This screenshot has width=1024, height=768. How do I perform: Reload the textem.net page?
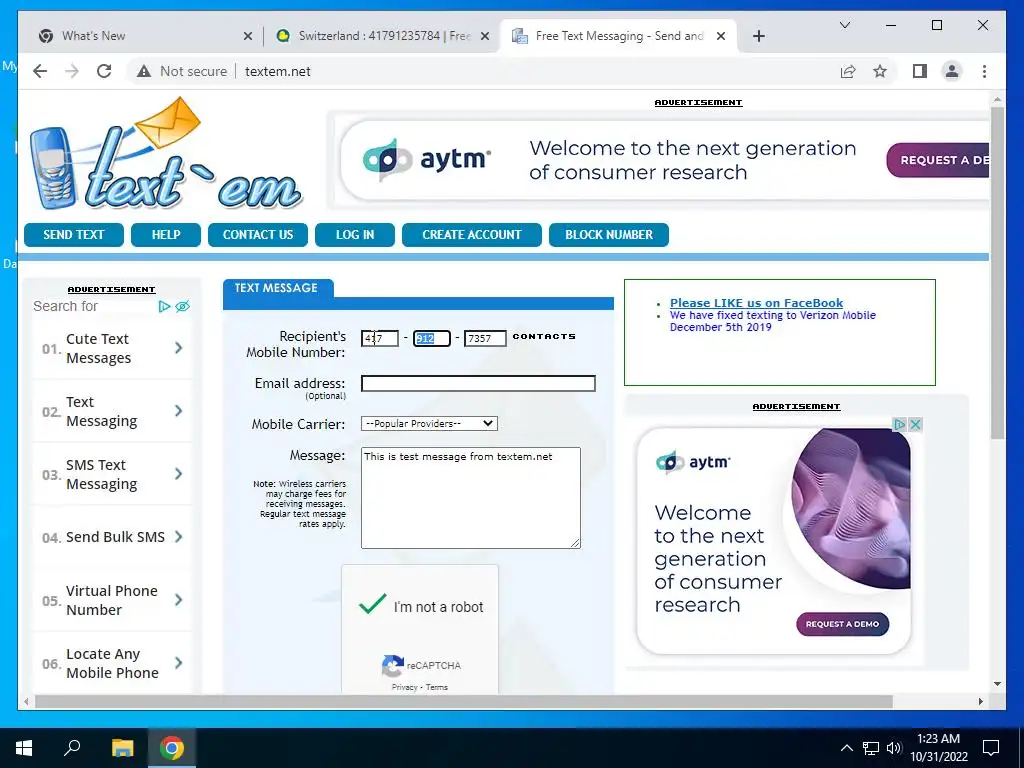pos(104,71)
